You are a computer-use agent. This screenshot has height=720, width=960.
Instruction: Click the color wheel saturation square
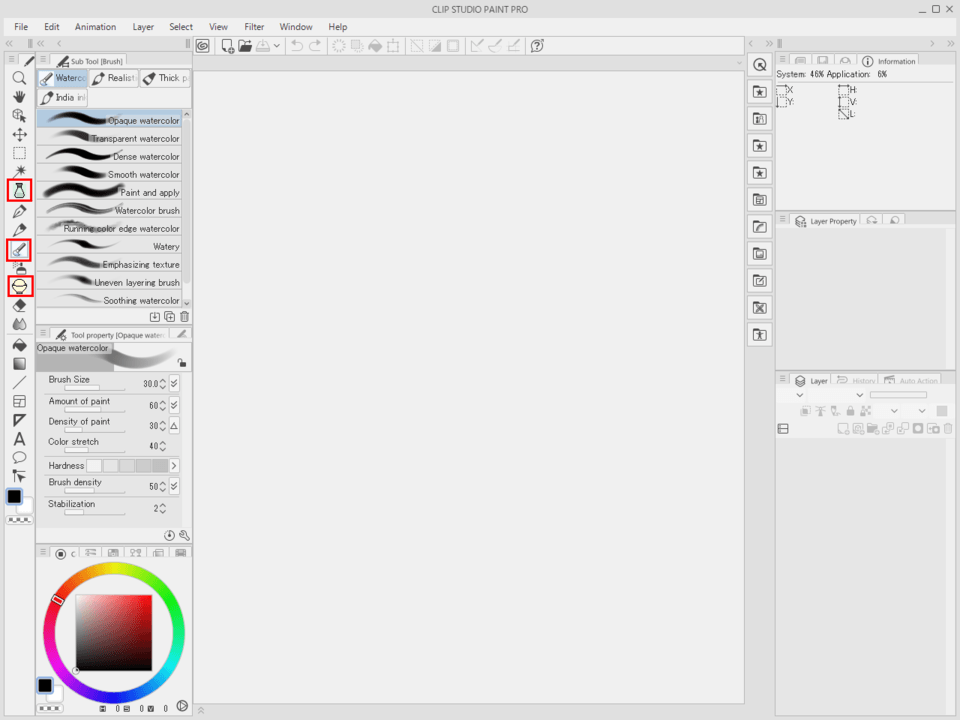tap(114, 632)
